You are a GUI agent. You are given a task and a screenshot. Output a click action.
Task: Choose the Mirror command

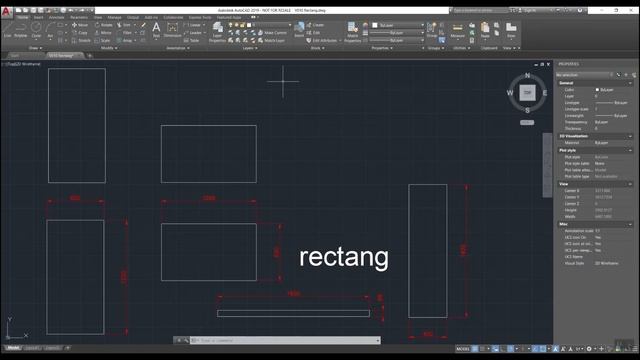click(x=103, y=33)
